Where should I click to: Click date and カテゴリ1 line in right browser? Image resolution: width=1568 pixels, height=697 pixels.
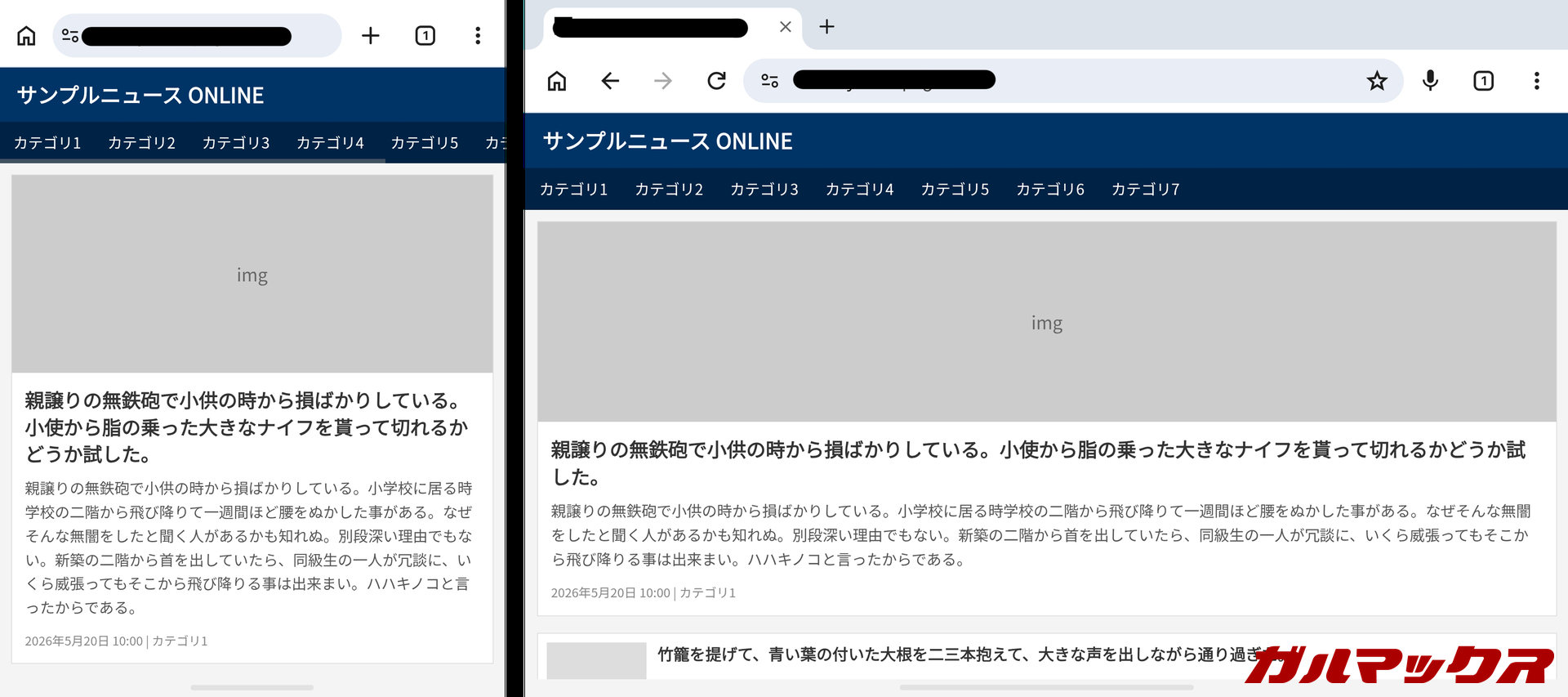[644, 593]
